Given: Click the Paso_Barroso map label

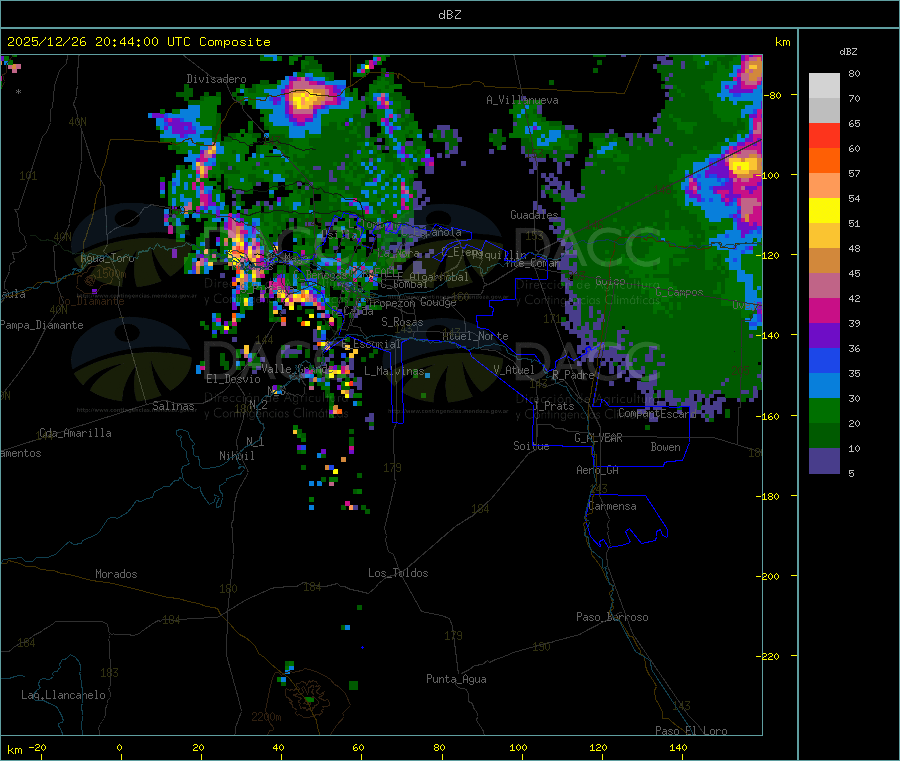Looking at the screenshot, I should [612, 617].
